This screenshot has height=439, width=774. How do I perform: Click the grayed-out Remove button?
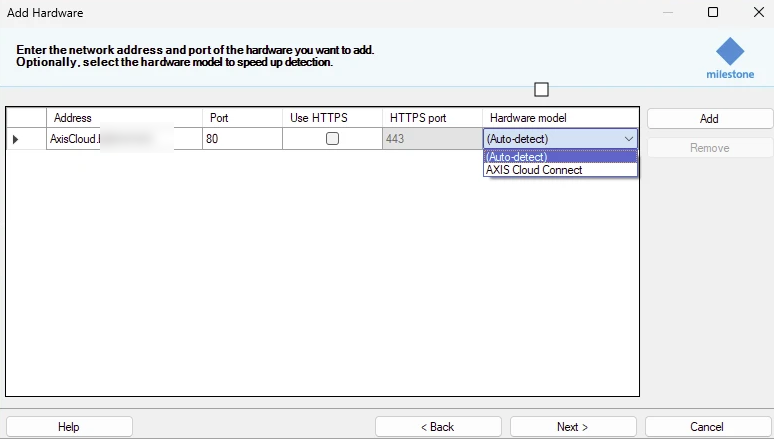709,148
